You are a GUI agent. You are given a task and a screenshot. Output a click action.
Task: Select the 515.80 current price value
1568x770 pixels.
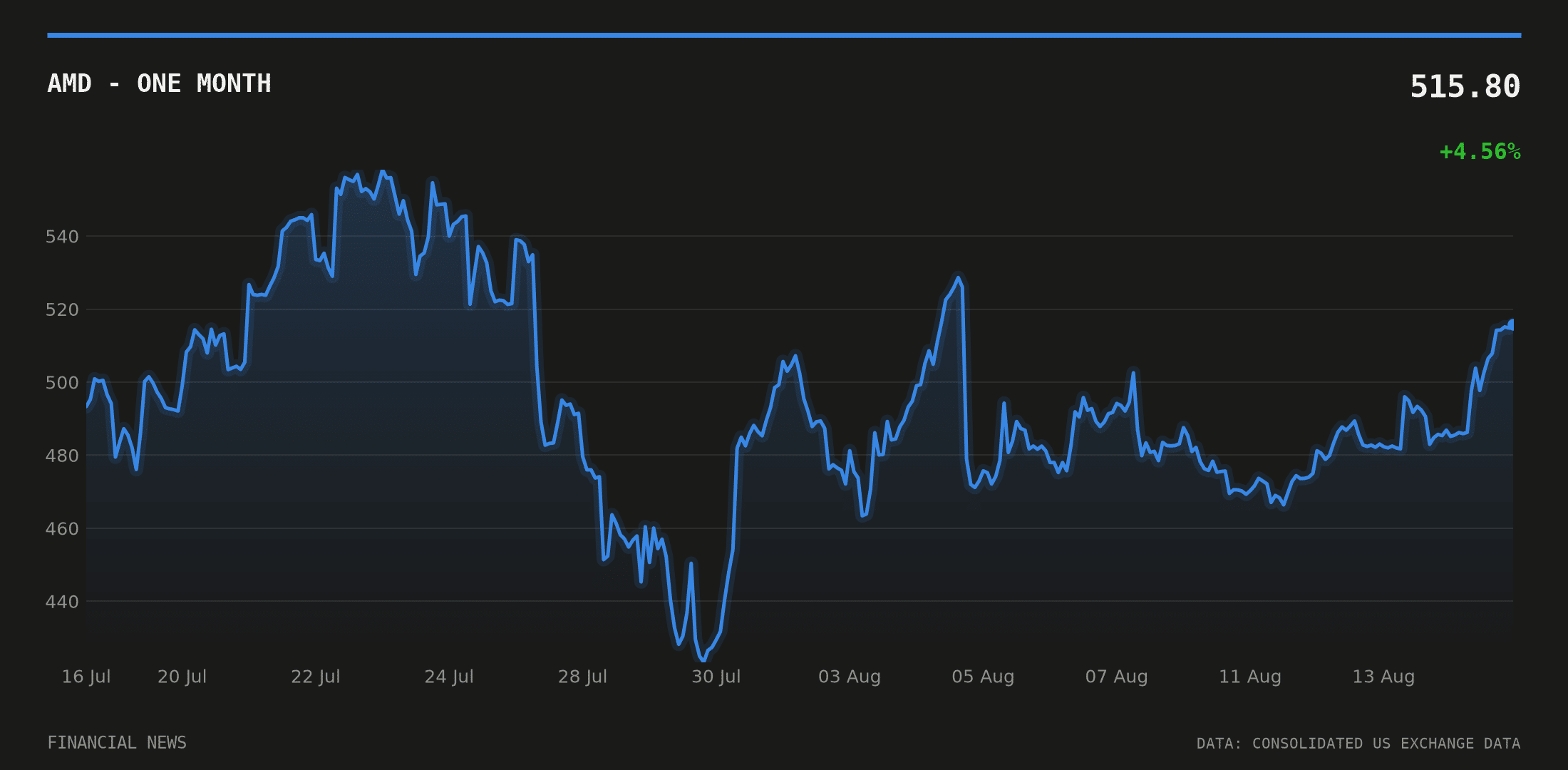point(1465,87)
